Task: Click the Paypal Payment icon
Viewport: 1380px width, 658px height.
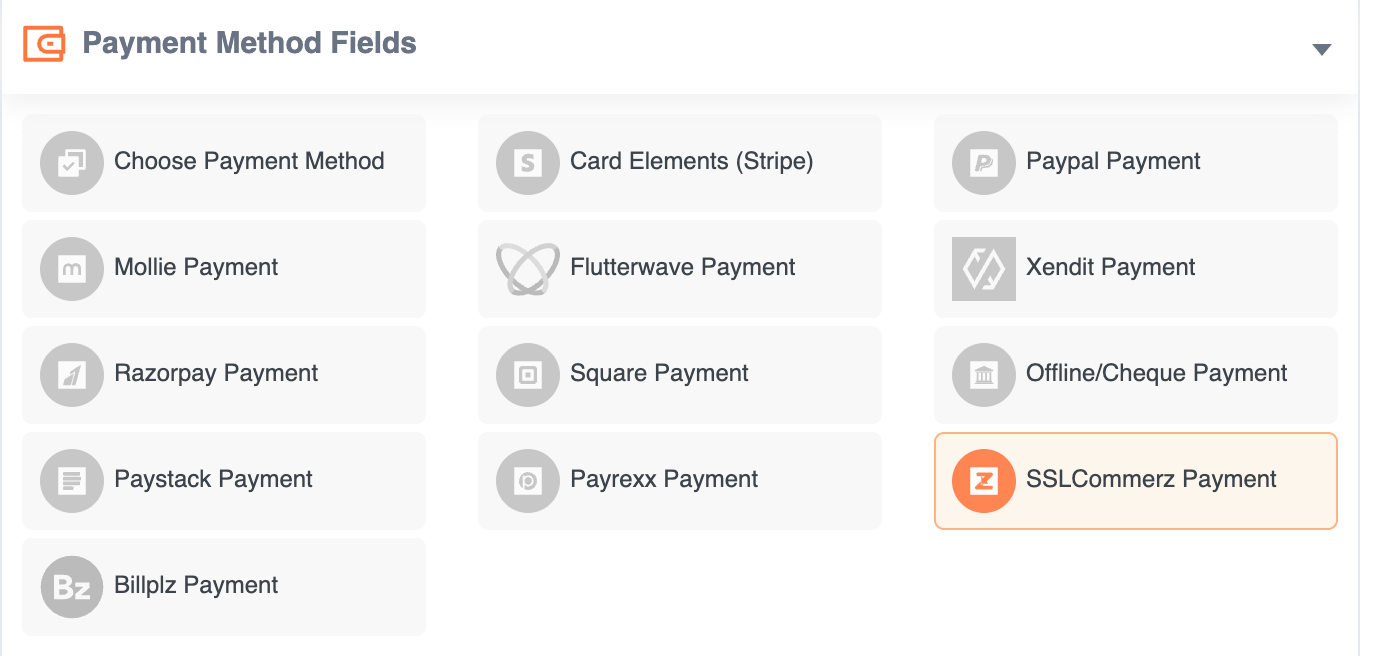Action: [x=983, y=162]
